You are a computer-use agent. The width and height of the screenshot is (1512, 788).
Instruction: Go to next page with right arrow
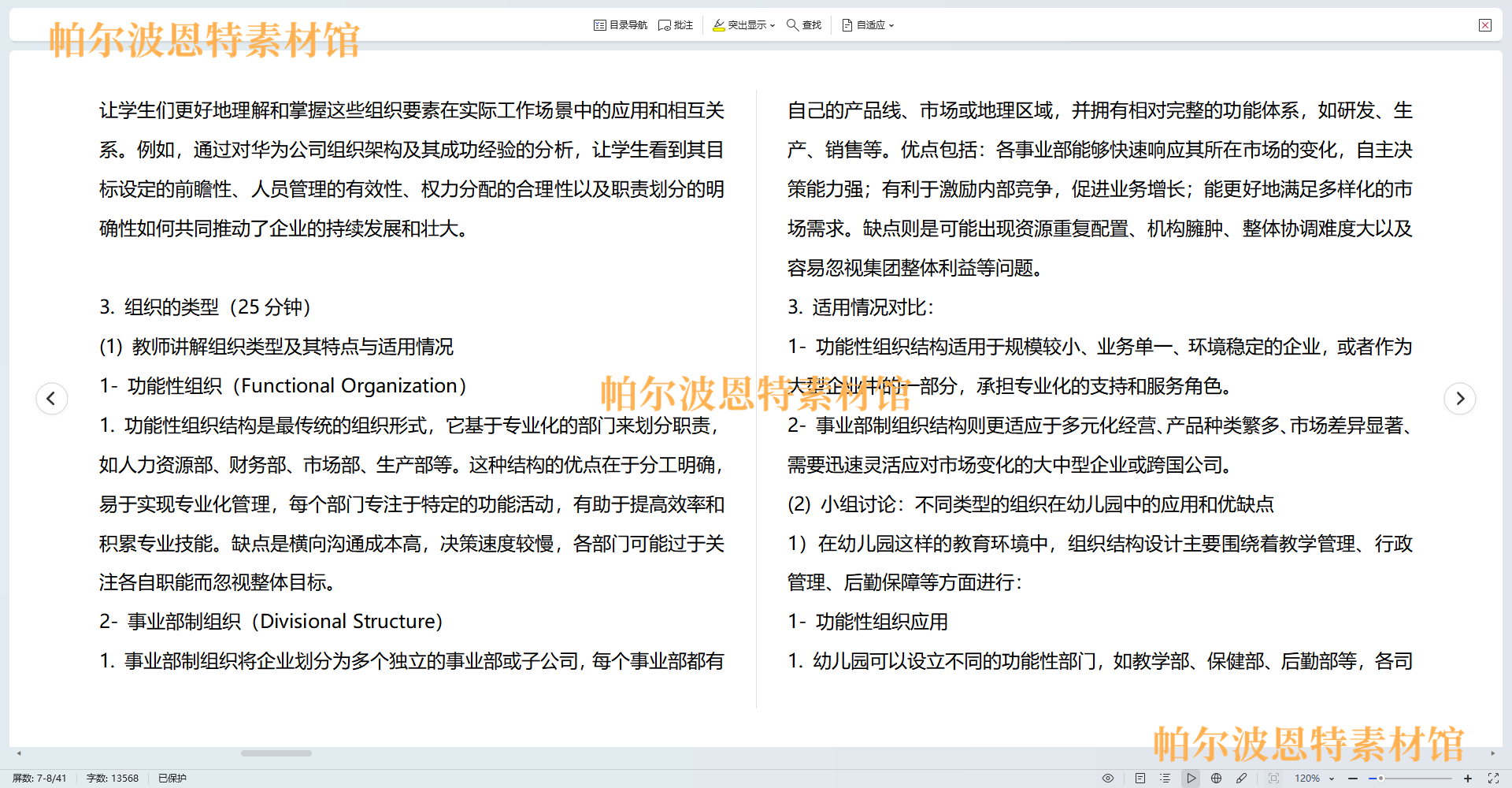click(x=1460, y=398)
